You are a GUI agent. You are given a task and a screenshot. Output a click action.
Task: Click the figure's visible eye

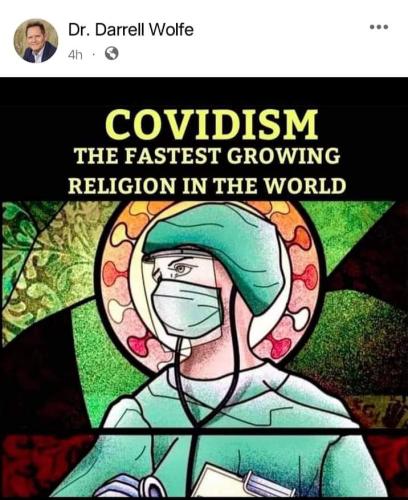pos(181,267)
